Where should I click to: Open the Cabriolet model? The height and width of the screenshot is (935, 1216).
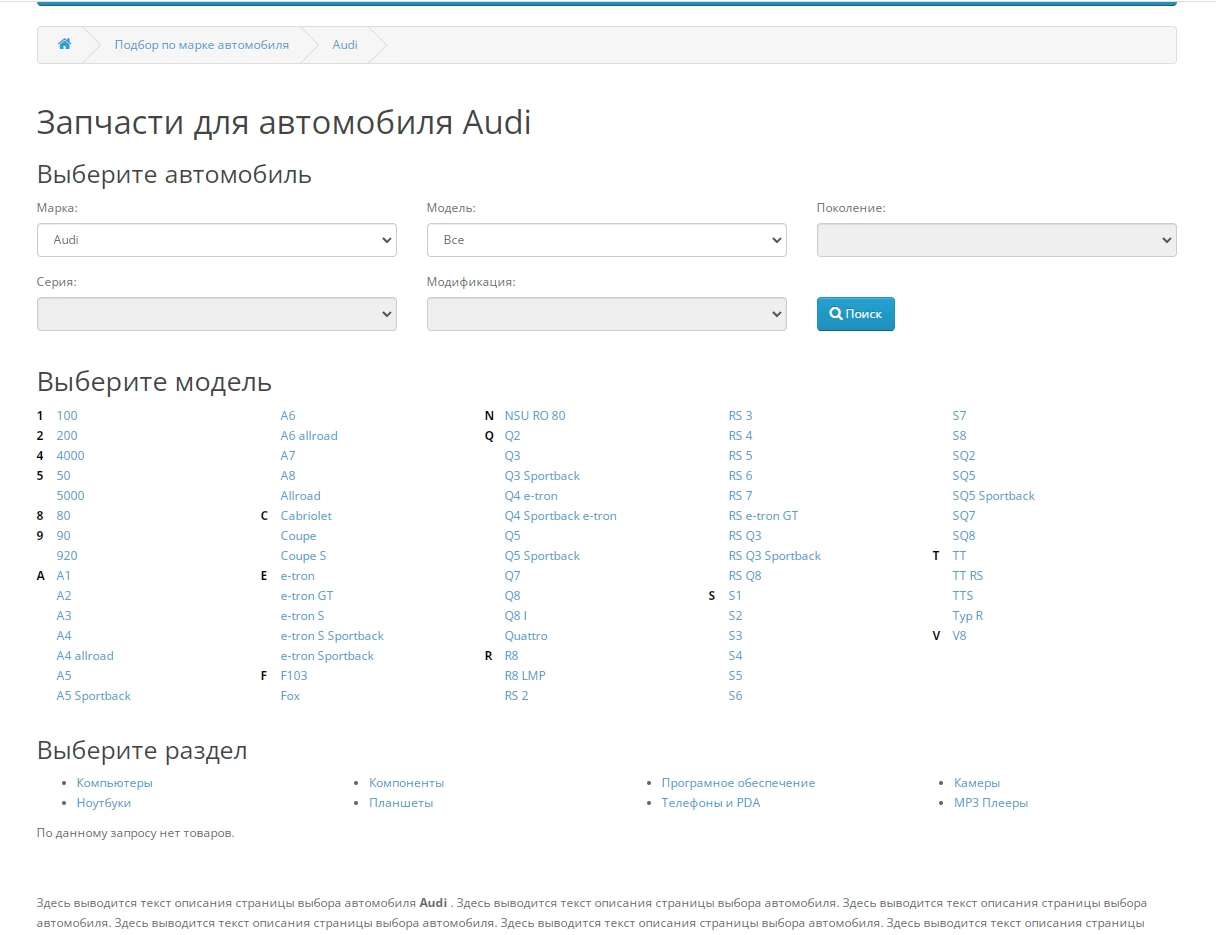[x=306, y=516]
